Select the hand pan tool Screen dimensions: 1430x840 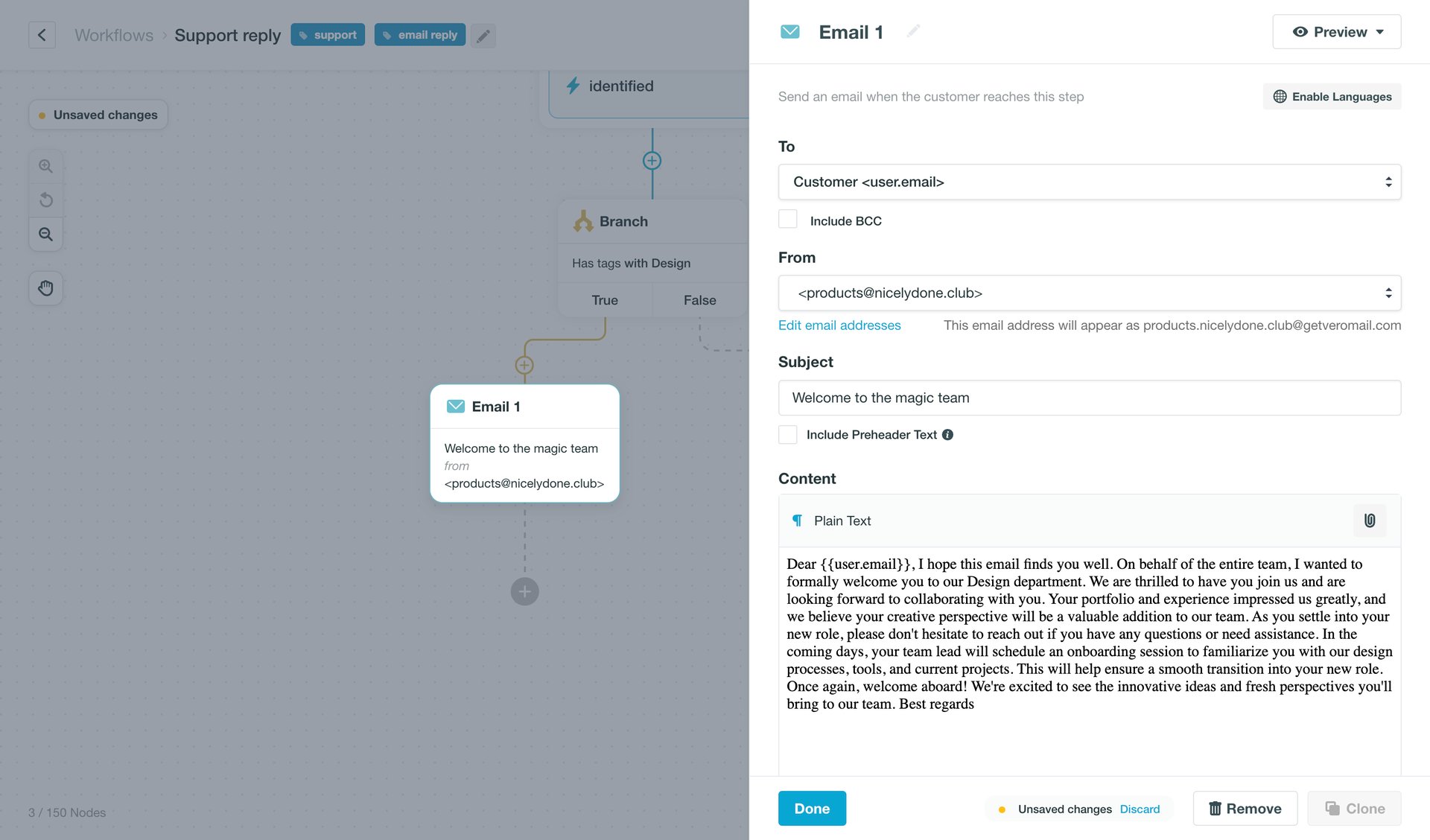45,287
